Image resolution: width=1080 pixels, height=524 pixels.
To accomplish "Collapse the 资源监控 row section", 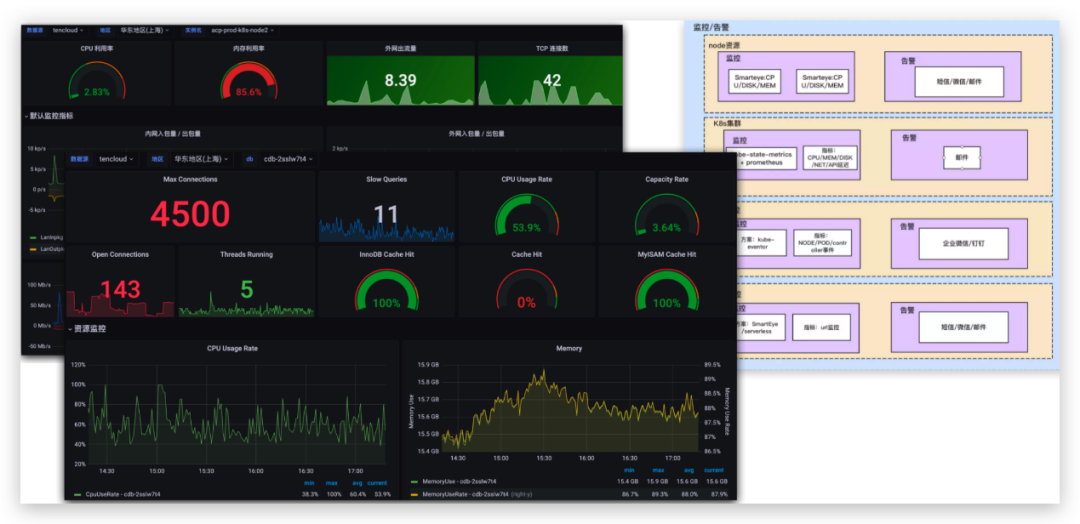I will pos(86,329).
